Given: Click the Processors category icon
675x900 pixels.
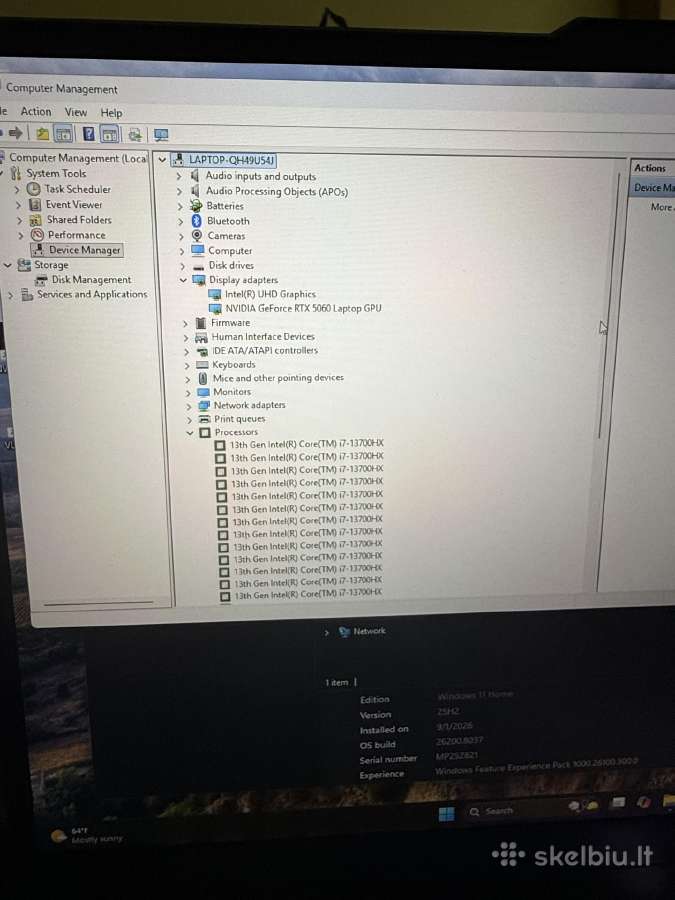Looking at the screenshot, I should [x=205, y=433].
